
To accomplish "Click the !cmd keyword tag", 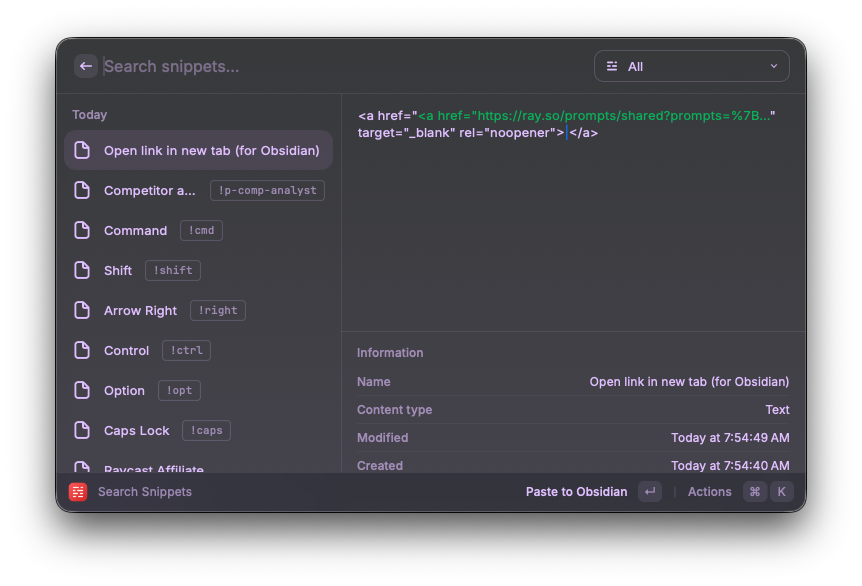I will (201, 230).
